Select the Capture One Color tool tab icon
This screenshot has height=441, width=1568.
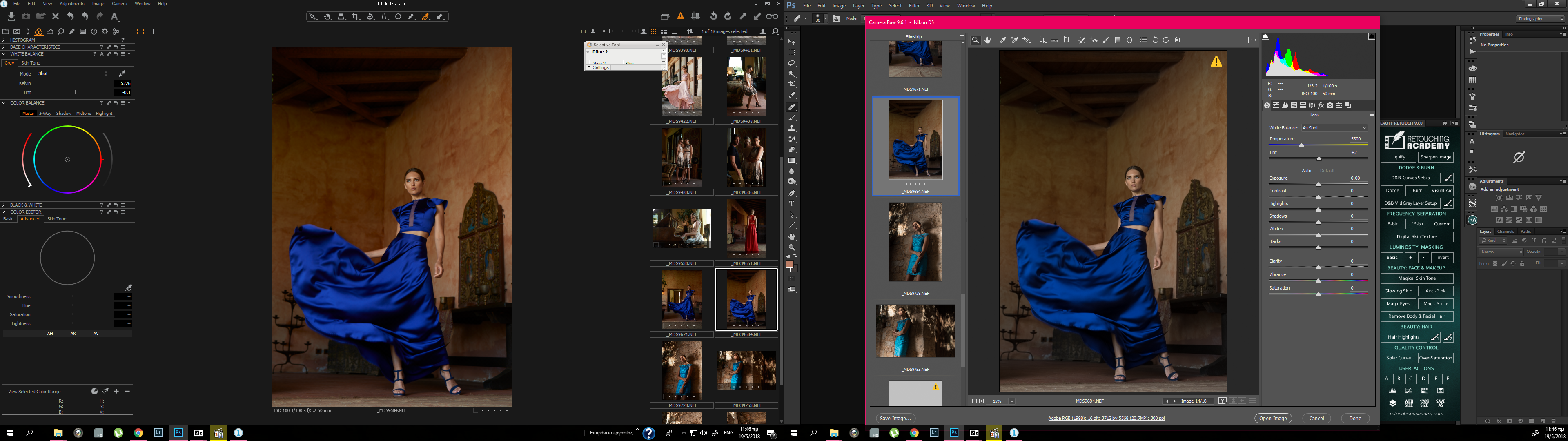38,32
